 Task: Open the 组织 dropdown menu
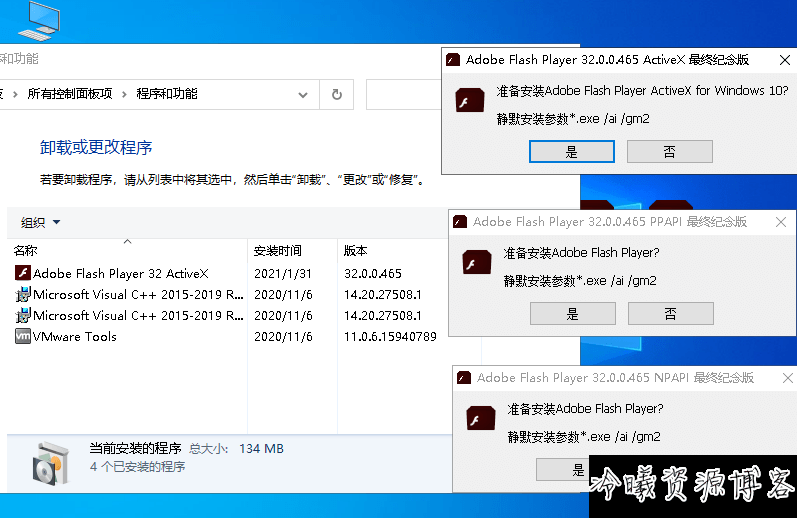(40, 222)
